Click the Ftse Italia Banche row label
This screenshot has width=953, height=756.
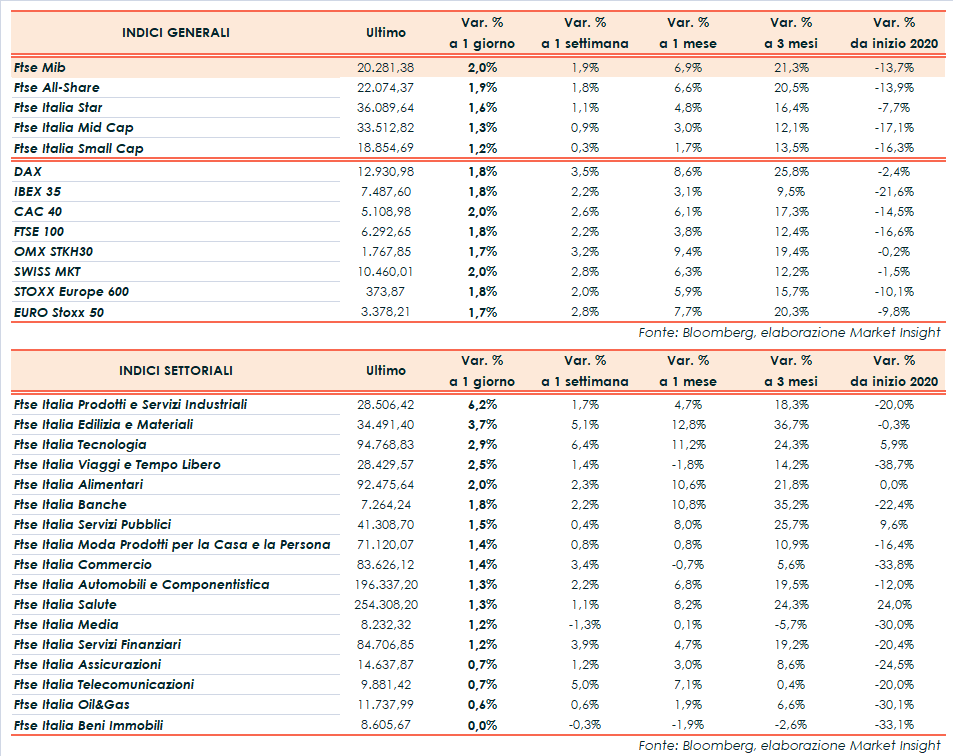pos(70,505)
